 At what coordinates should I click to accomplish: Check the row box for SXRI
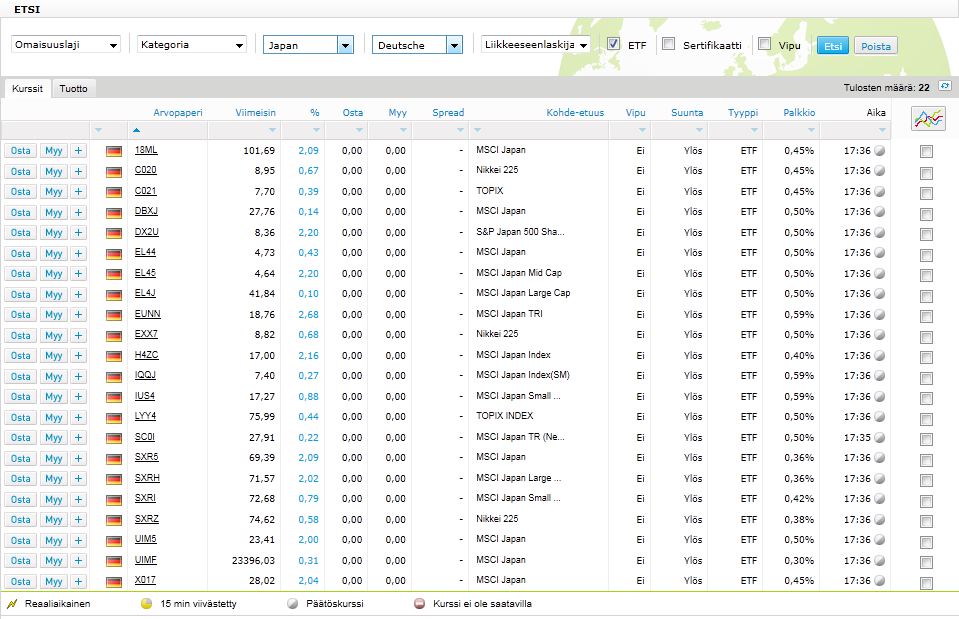927,501
